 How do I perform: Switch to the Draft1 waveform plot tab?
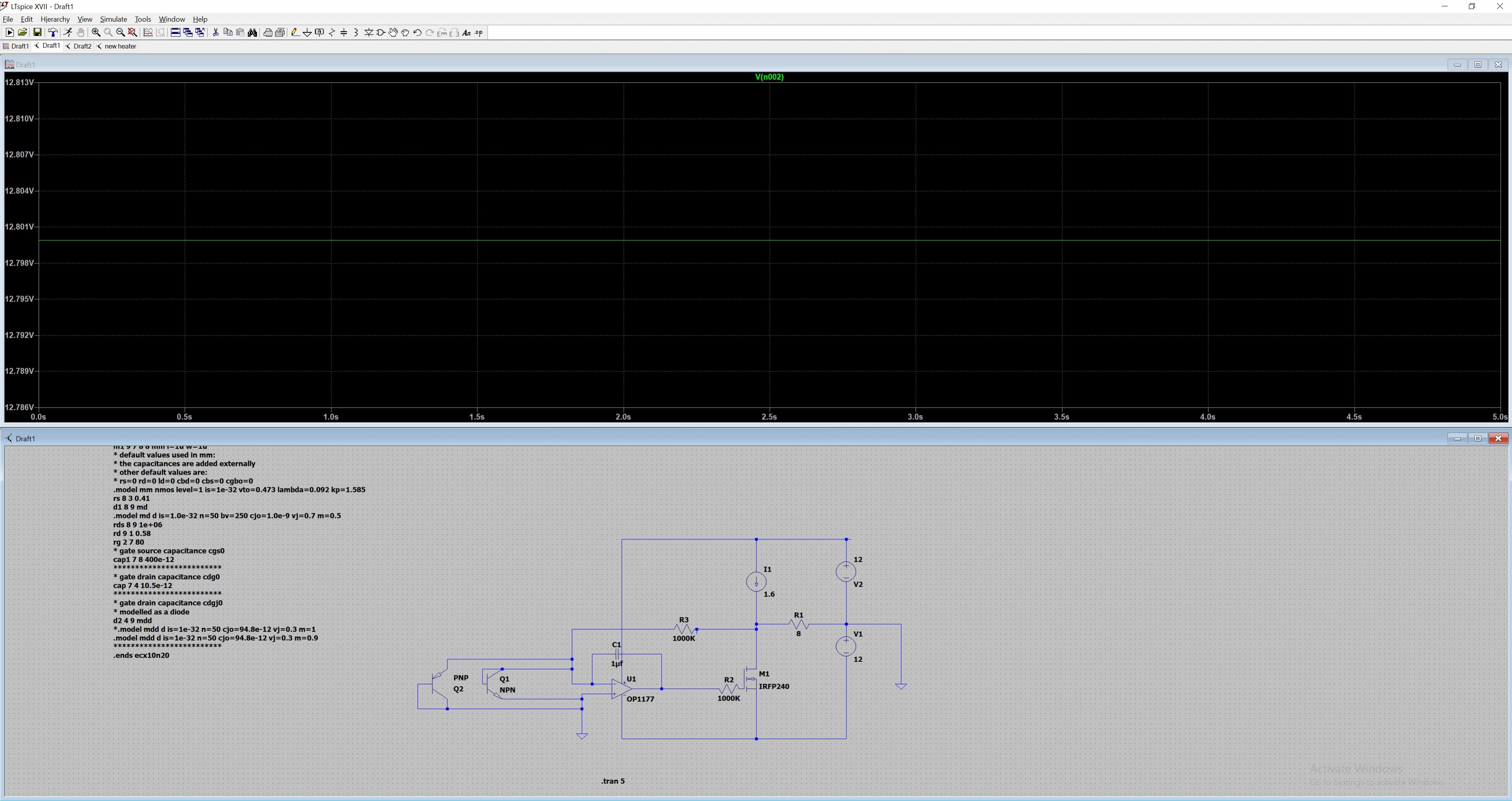(16, 46)
